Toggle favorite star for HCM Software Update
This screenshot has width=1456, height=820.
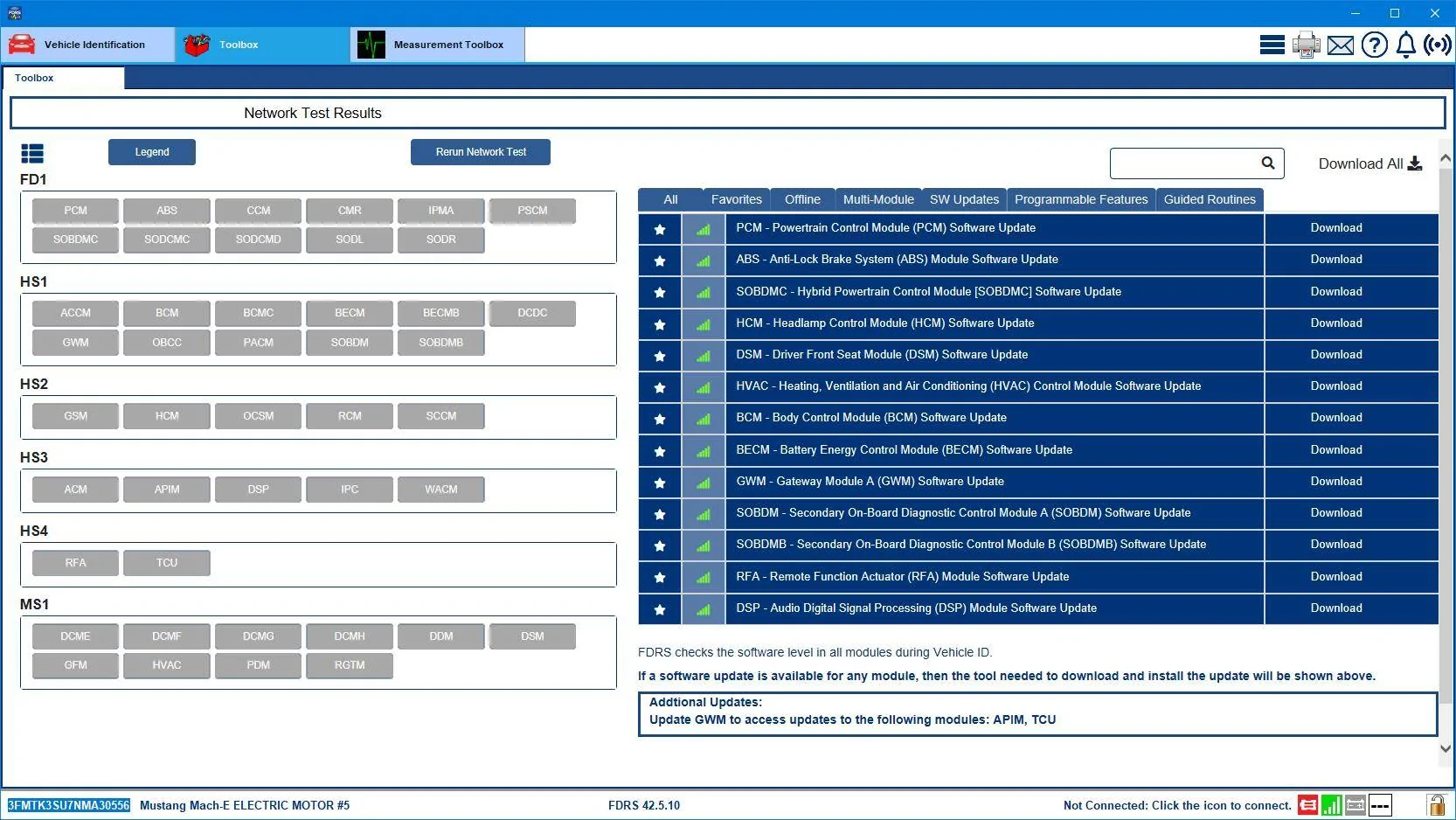(x=660, y=324)
